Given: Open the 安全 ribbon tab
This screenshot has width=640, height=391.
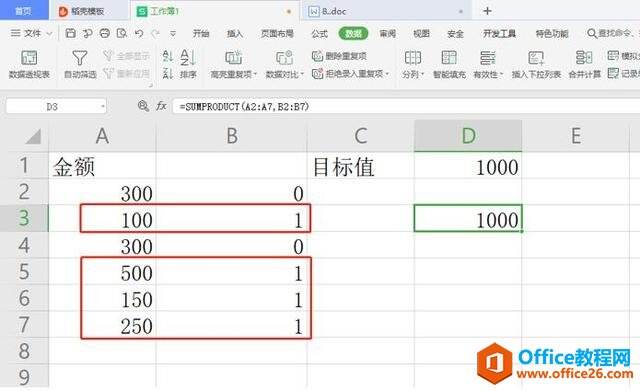Looking at the screenshot, I should pyautogui.click(x=455, y=33).
